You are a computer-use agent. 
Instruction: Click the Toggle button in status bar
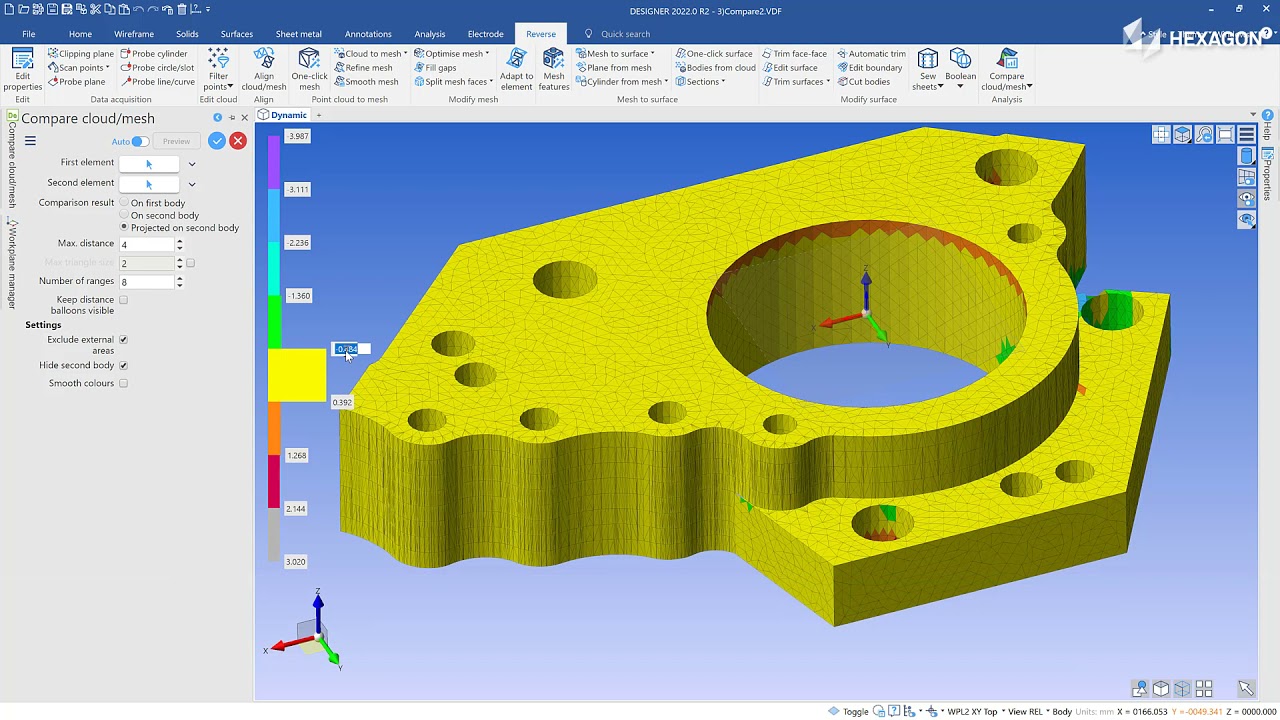[849, 712]
